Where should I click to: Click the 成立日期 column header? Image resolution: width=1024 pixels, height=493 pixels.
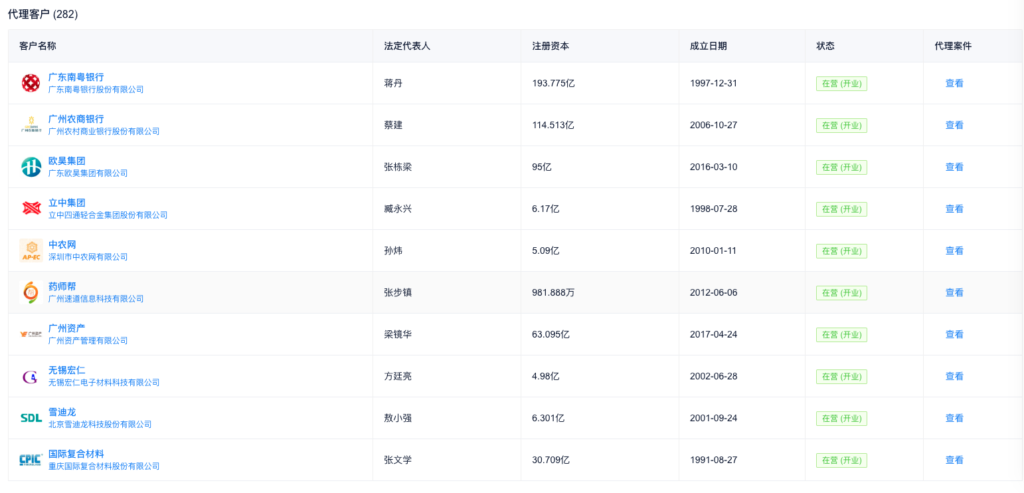click(708, 46)
